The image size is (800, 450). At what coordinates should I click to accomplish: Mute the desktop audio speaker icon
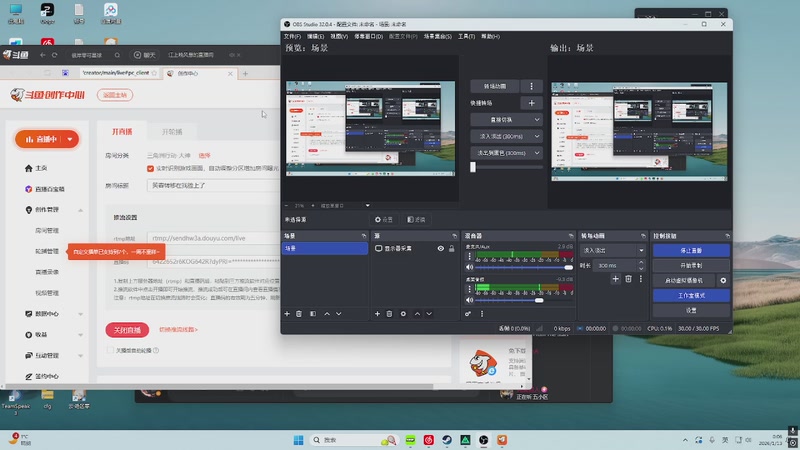(x=469, y=300)
